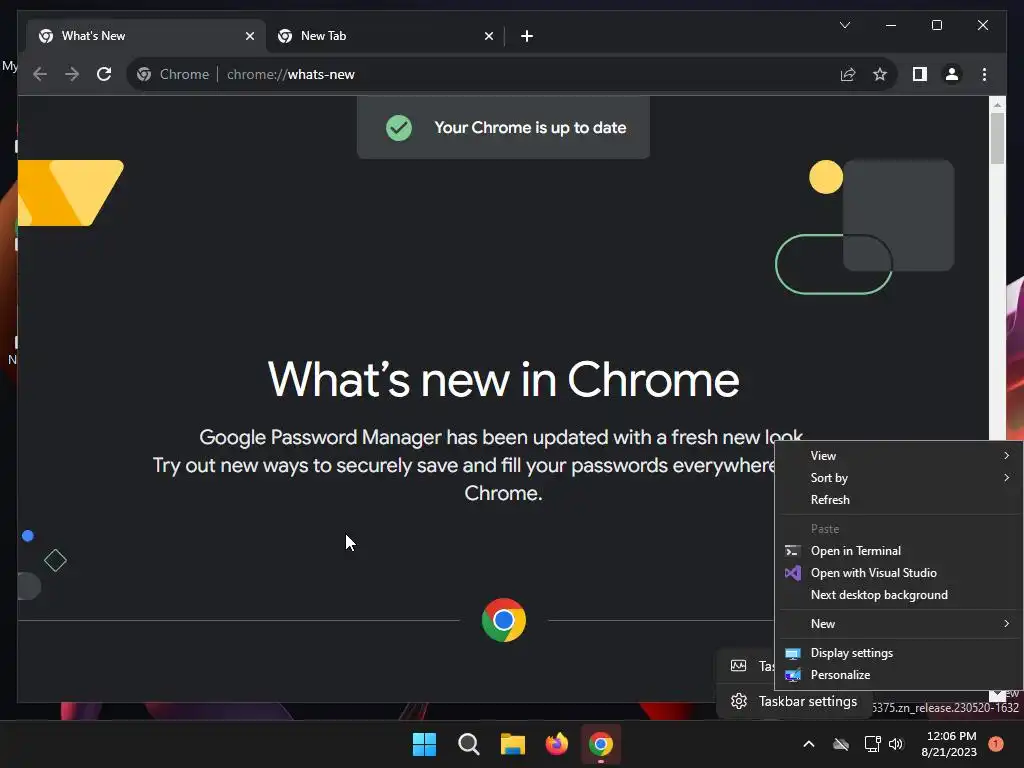Viewport: 1024px width, 768px height.
Task: Click the Chrome icon in taskbar
Action: coord(600,744)
